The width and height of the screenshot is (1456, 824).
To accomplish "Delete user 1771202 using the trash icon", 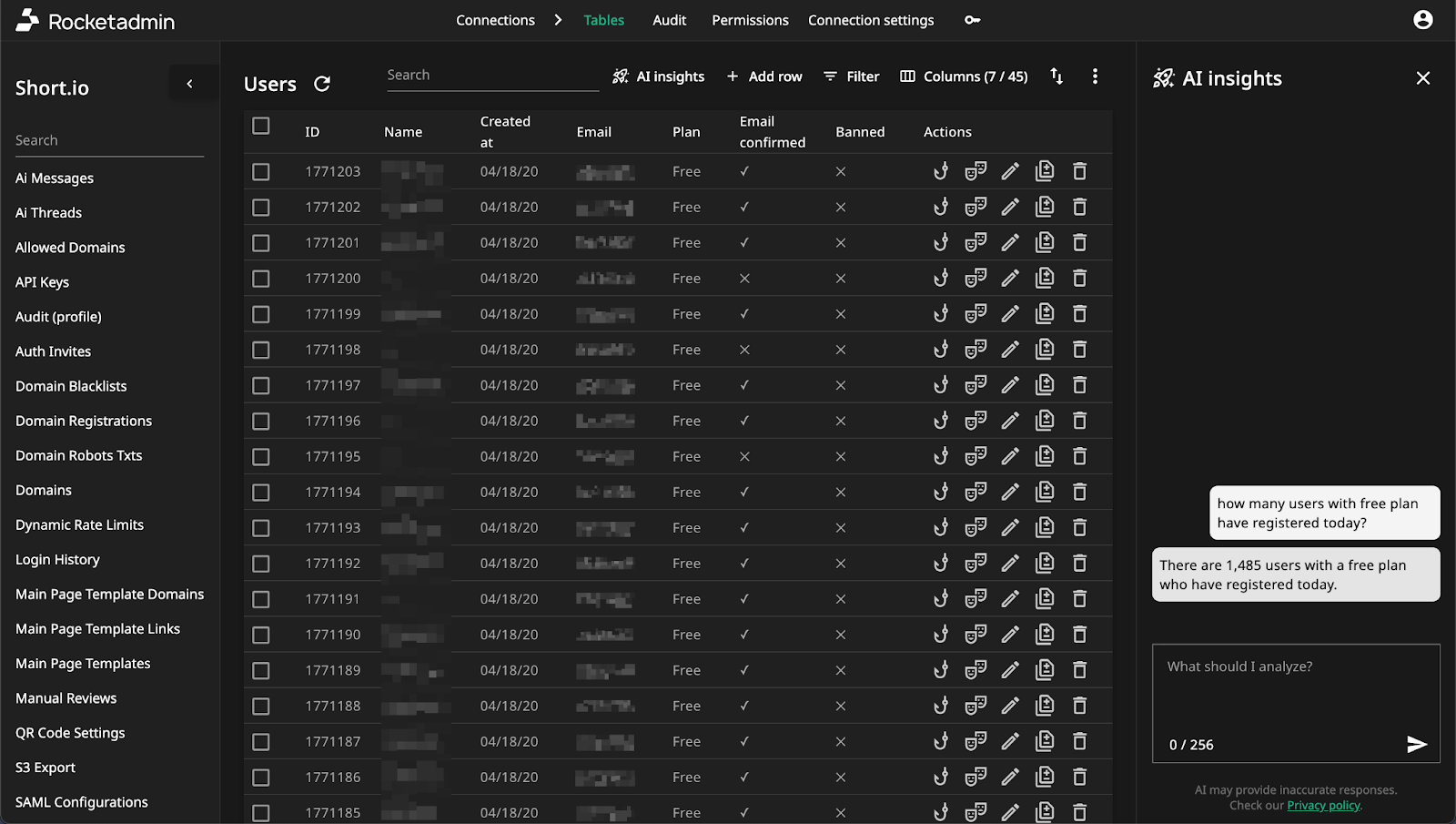I will click(x=1079, y=207).
